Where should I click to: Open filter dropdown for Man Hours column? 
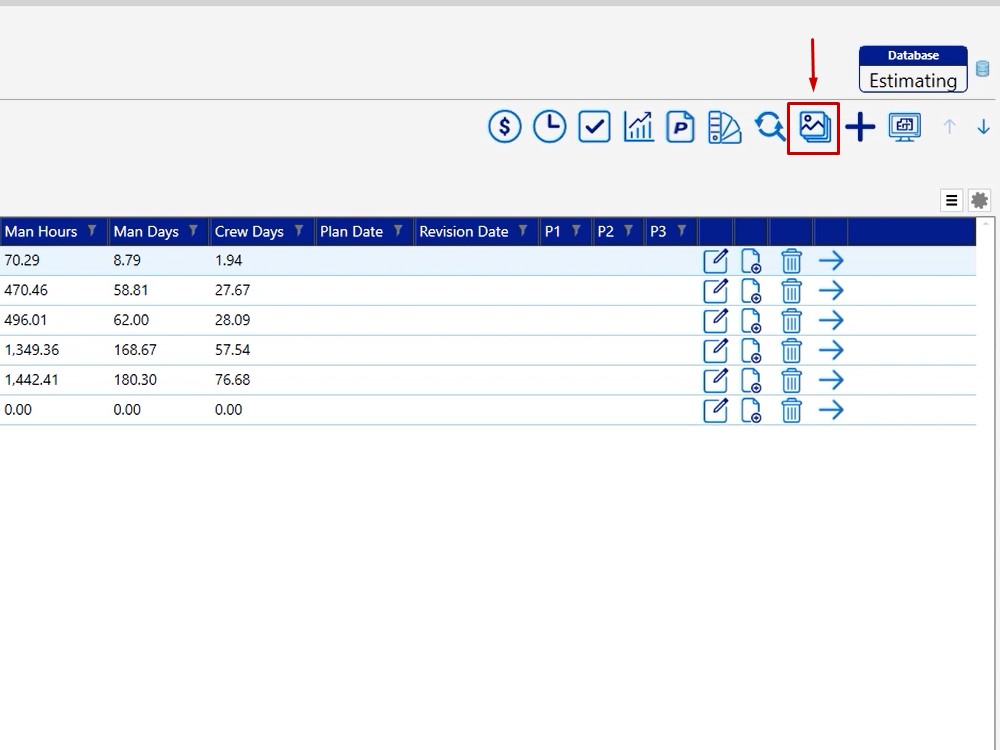click(x=92, y=231)
